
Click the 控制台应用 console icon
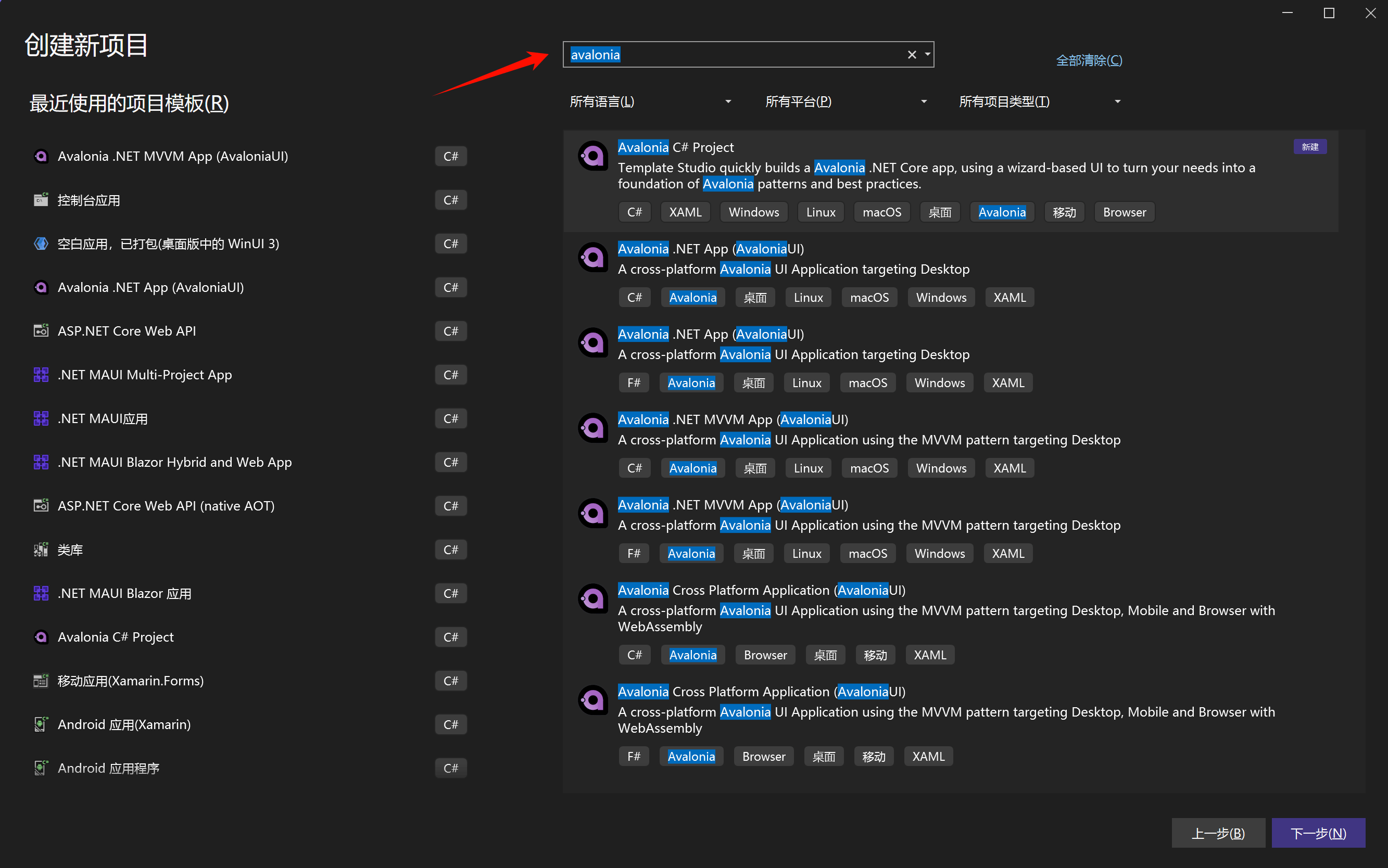(41, 200)
